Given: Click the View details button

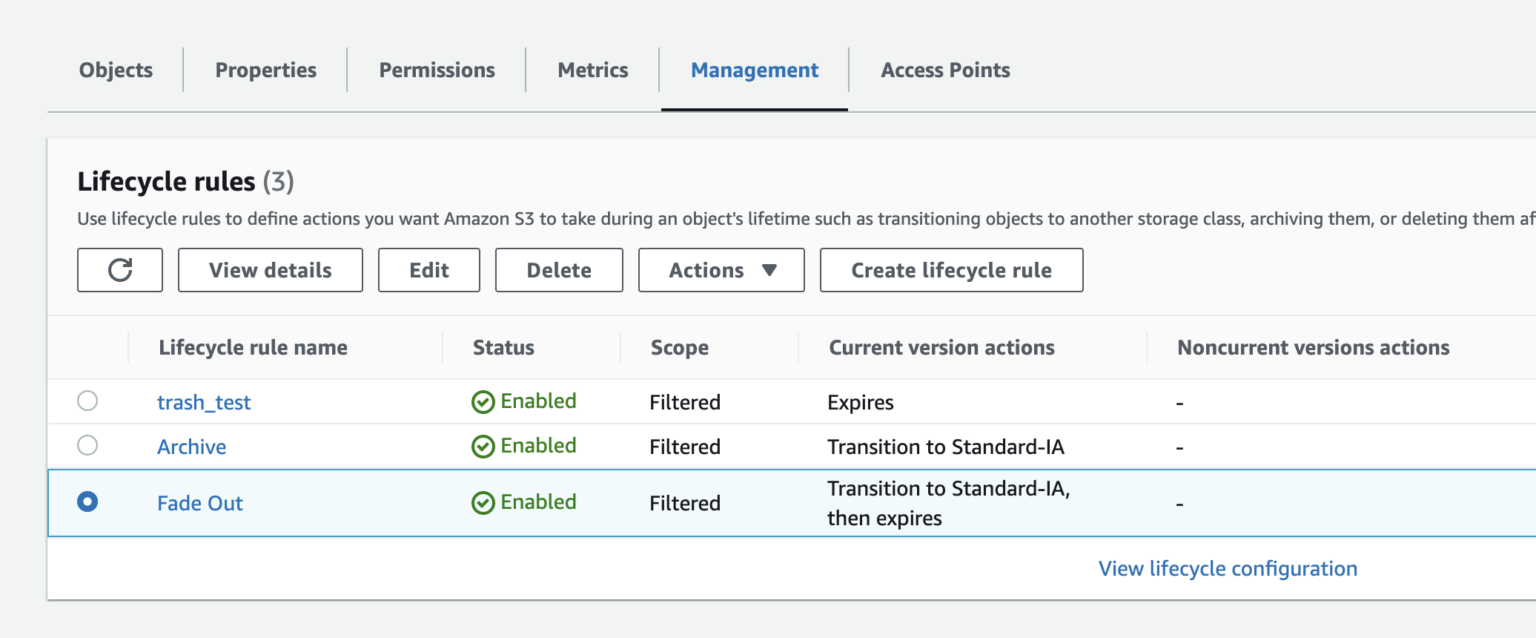Looking at the screenshot, I should [270, 270].
